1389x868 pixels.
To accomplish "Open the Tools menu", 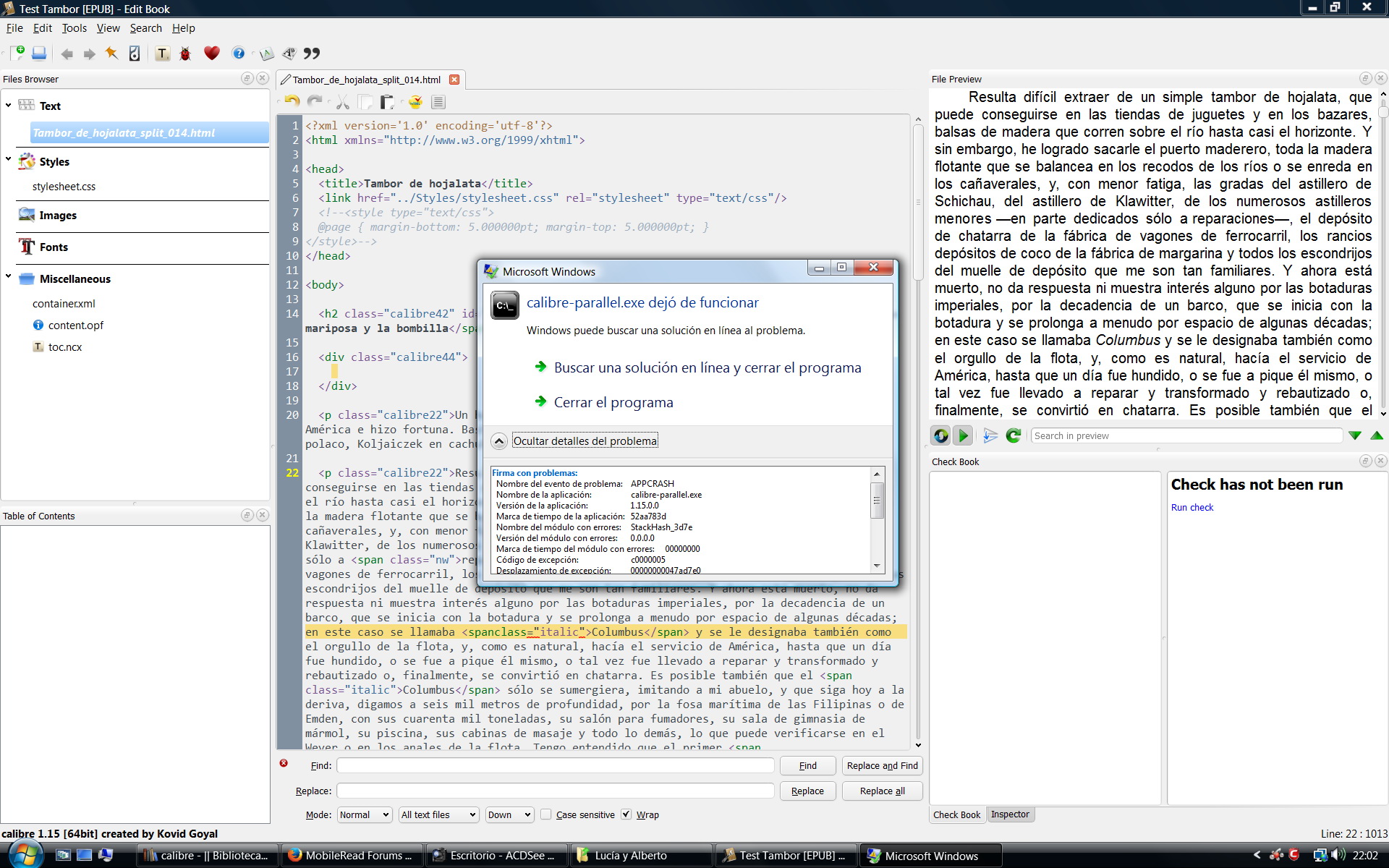I will point(74,28).
